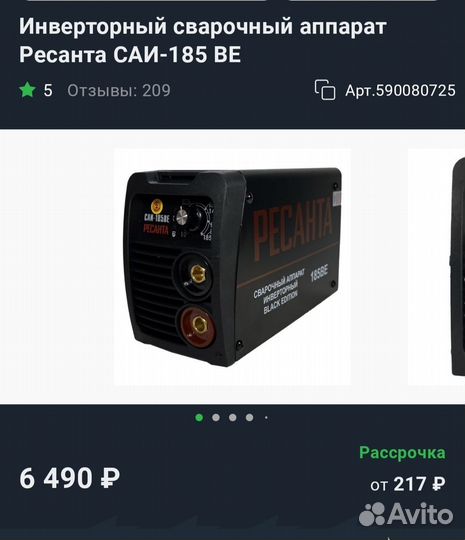Select the small fifth carousel dot
This screenshot has height=540, width=465.
266,418
